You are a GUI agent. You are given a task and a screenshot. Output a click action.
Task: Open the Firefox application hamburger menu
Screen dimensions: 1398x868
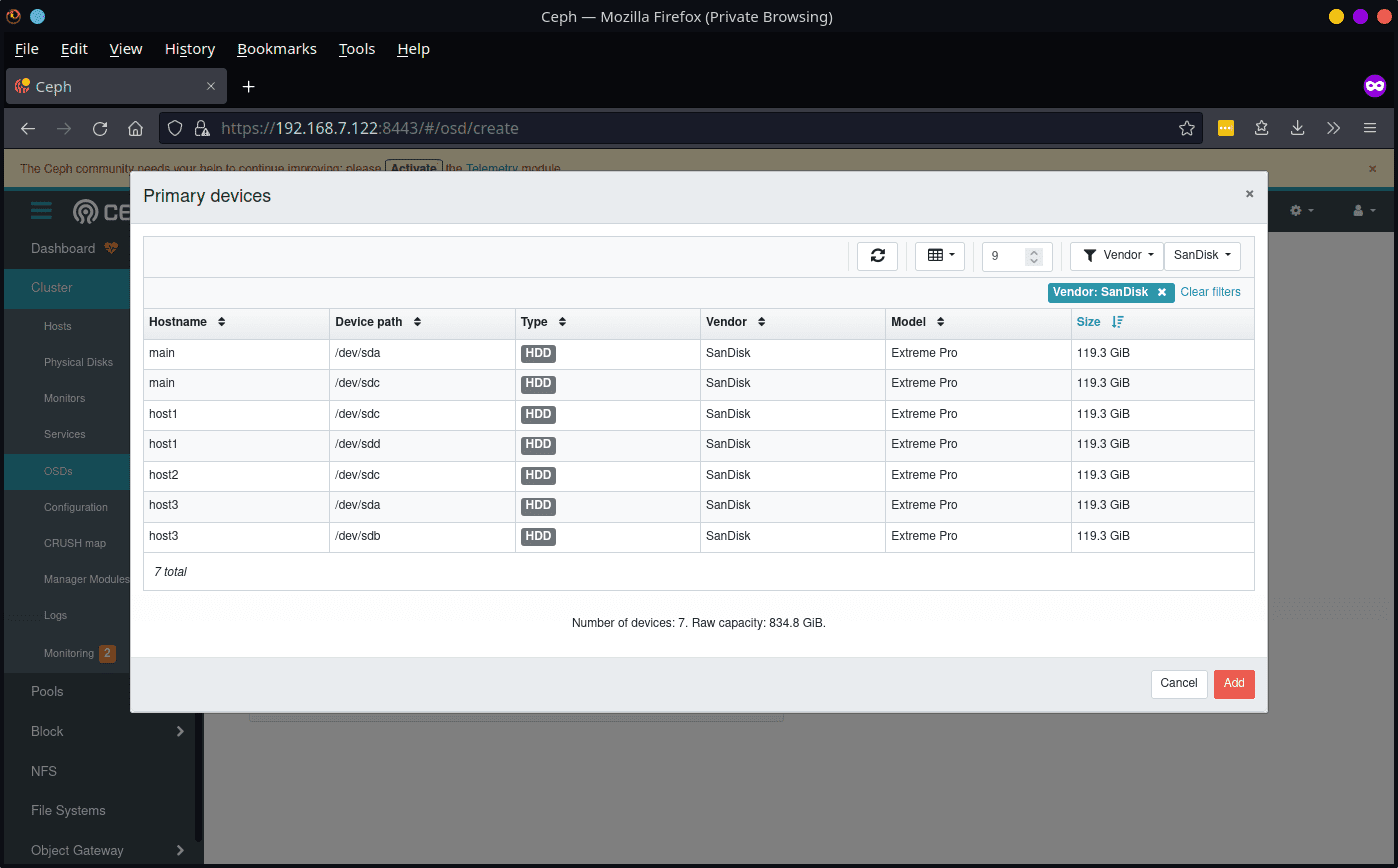(1370, 129)
